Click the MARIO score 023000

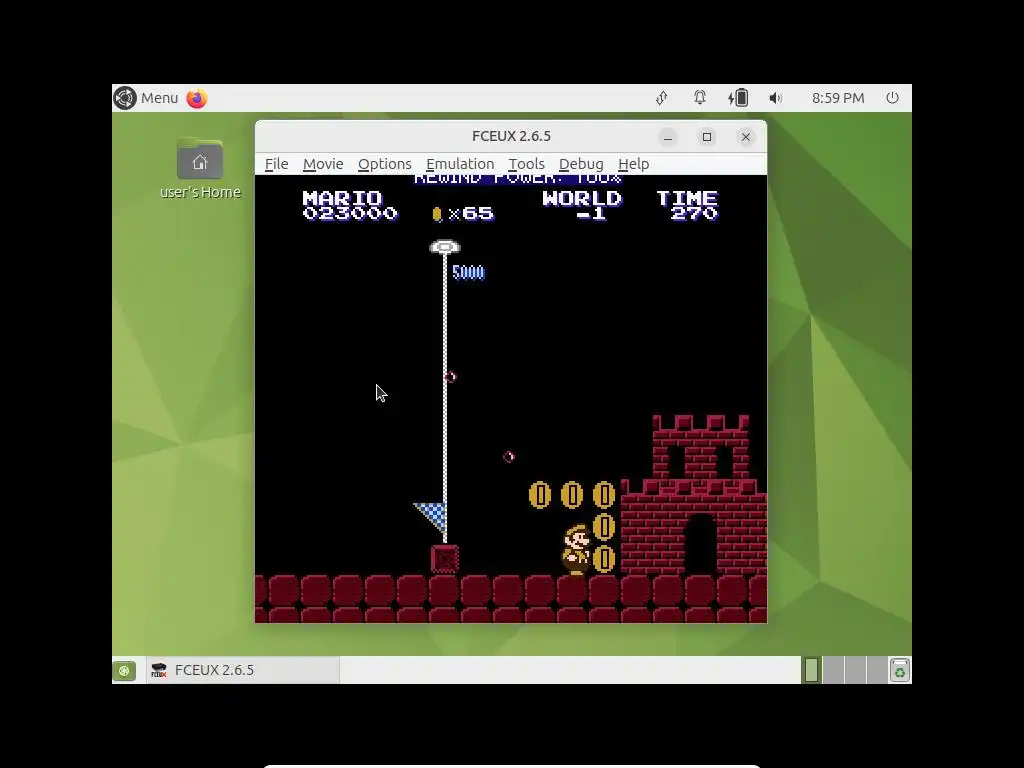coord(350,214)
